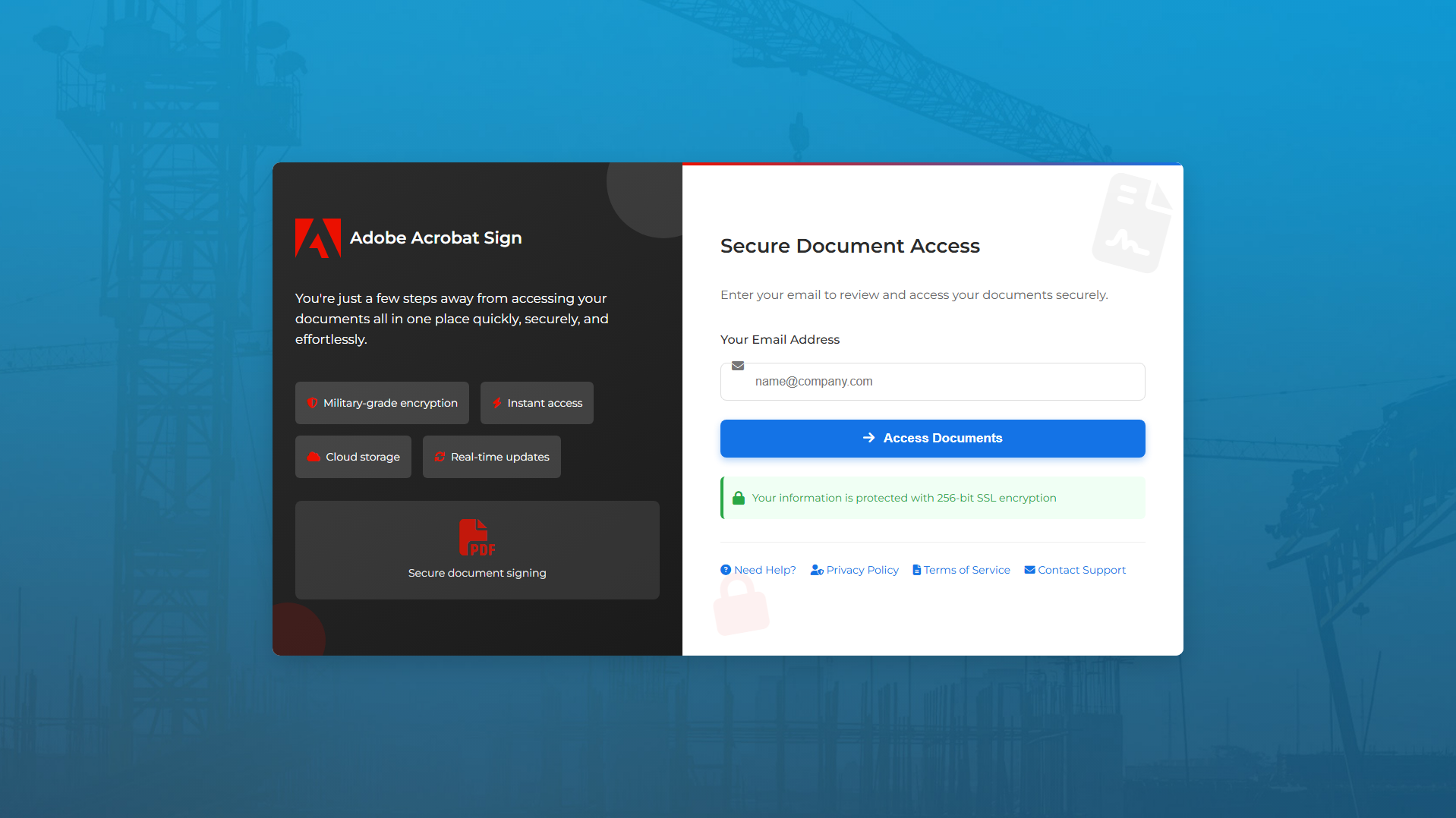Open the Terms of Service link
1456x818 pixels.
961,570
